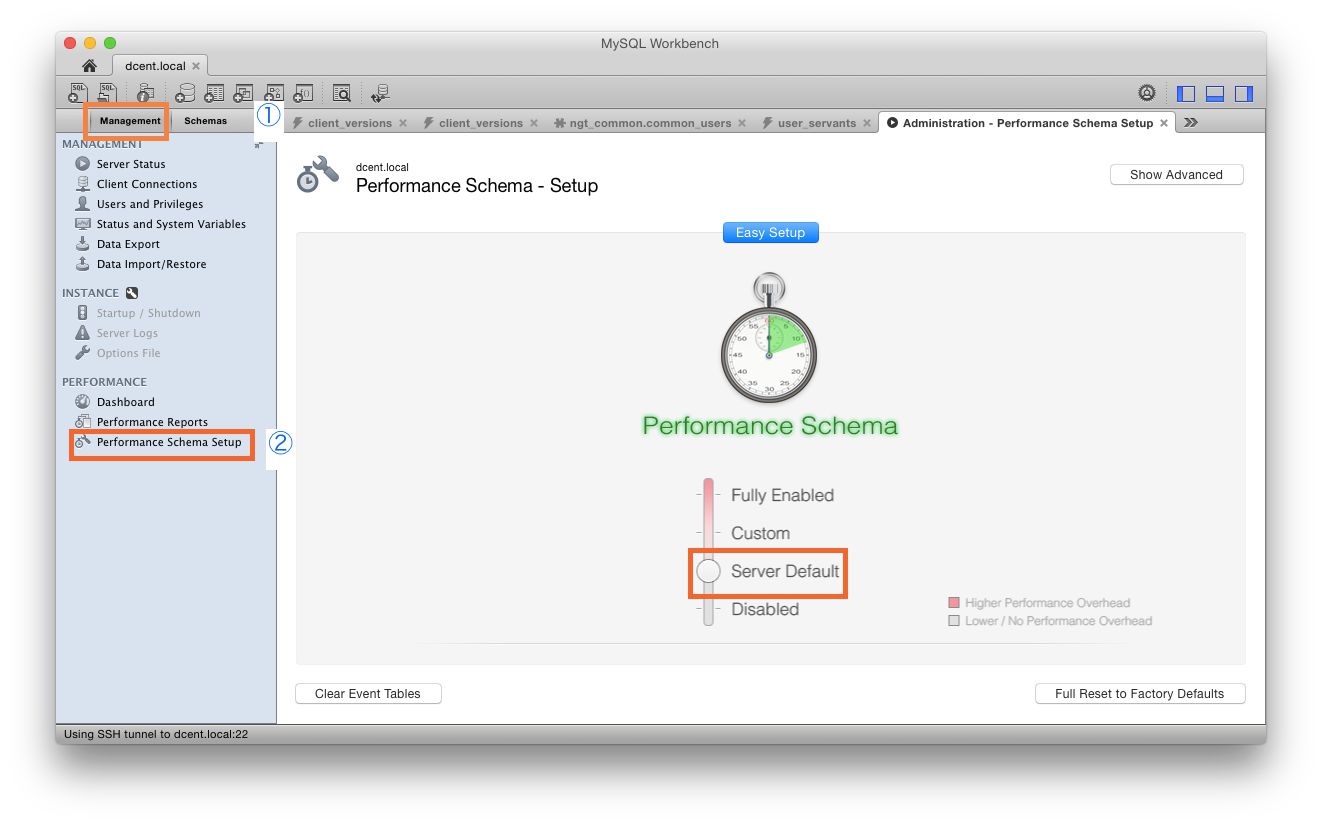Image resolution: width=1322 pixels, height=824 pixels.
Task: Close the second client_versions tab
Action: 534,123
